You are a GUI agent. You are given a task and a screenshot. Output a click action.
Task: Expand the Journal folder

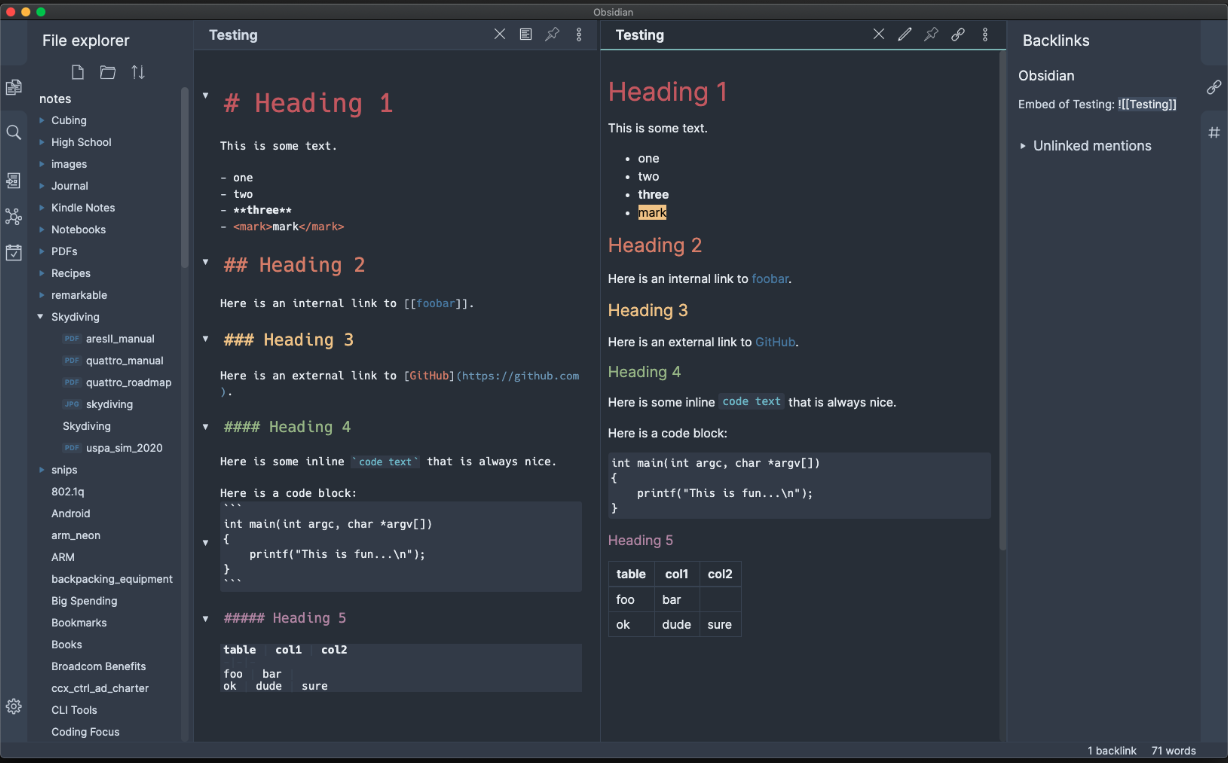click(42, 186)
